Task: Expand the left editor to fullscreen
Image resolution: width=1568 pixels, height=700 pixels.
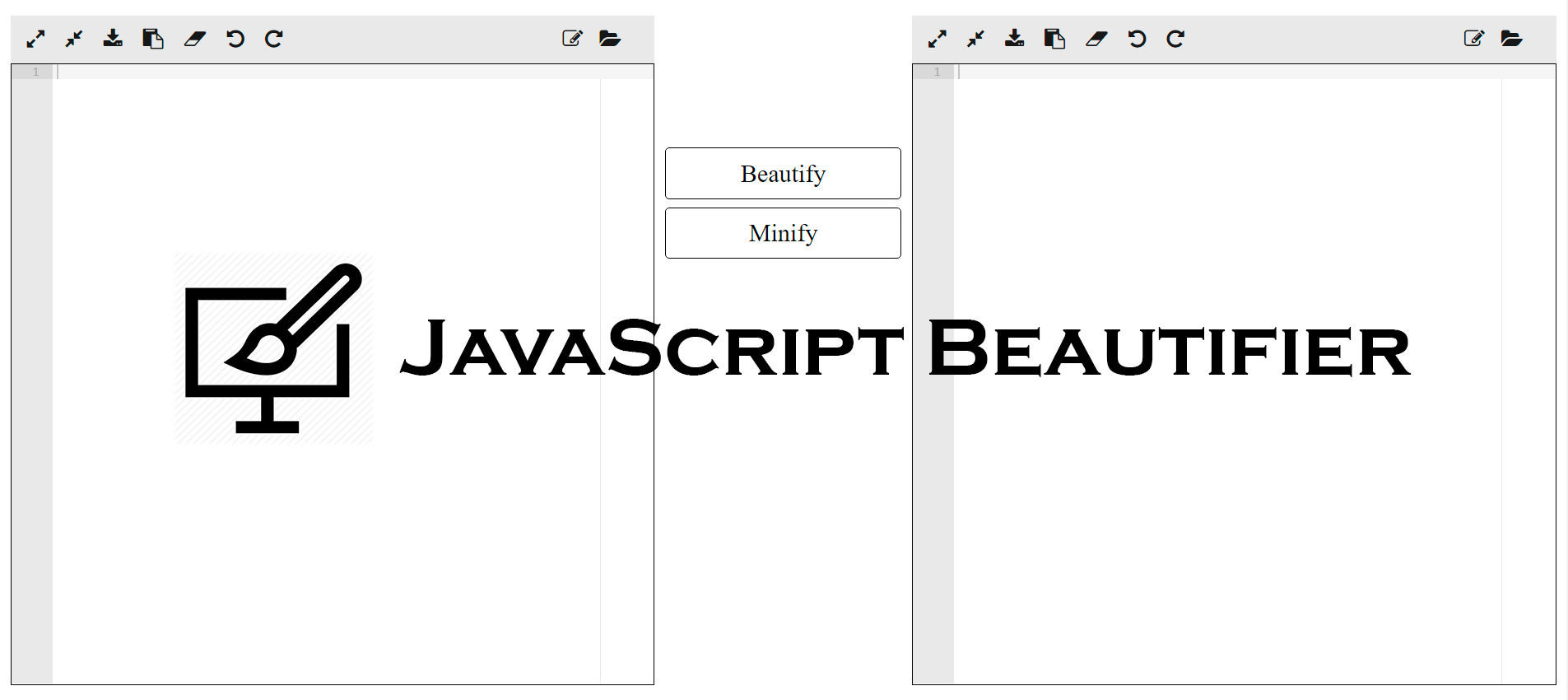Action: tap(35, 39)
